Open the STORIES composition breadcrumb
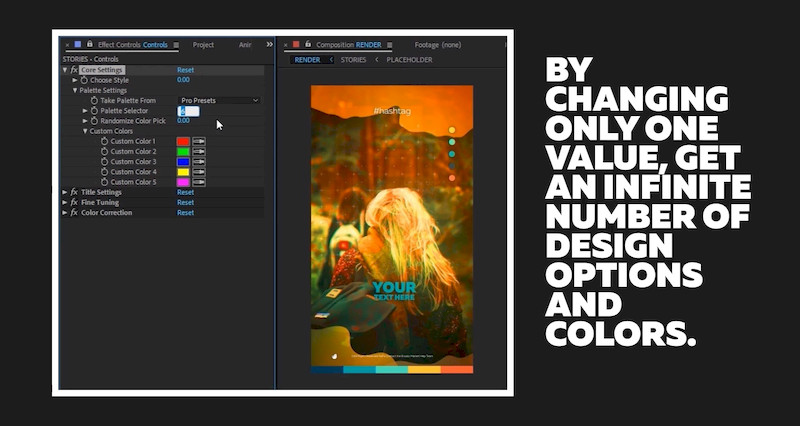800x426 pixels. tap(354, 60)
